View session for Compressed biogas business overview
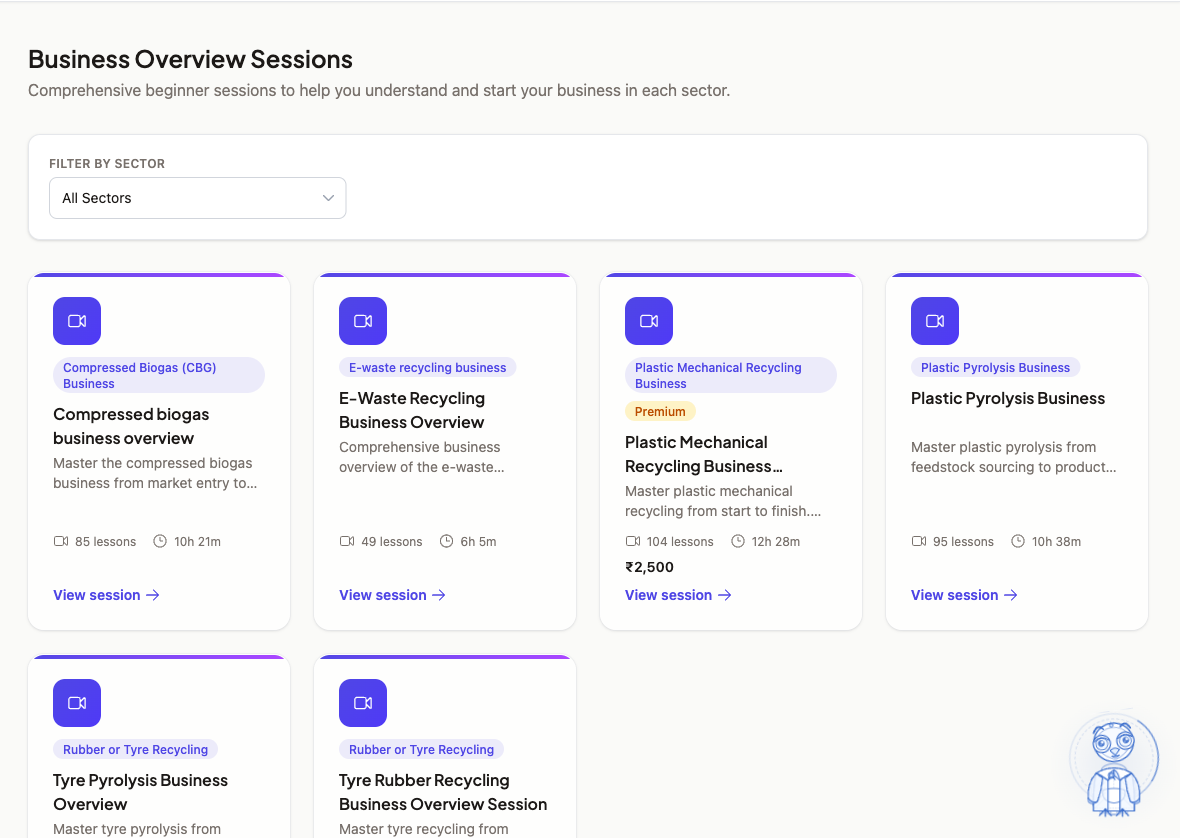 click(106, 595)
